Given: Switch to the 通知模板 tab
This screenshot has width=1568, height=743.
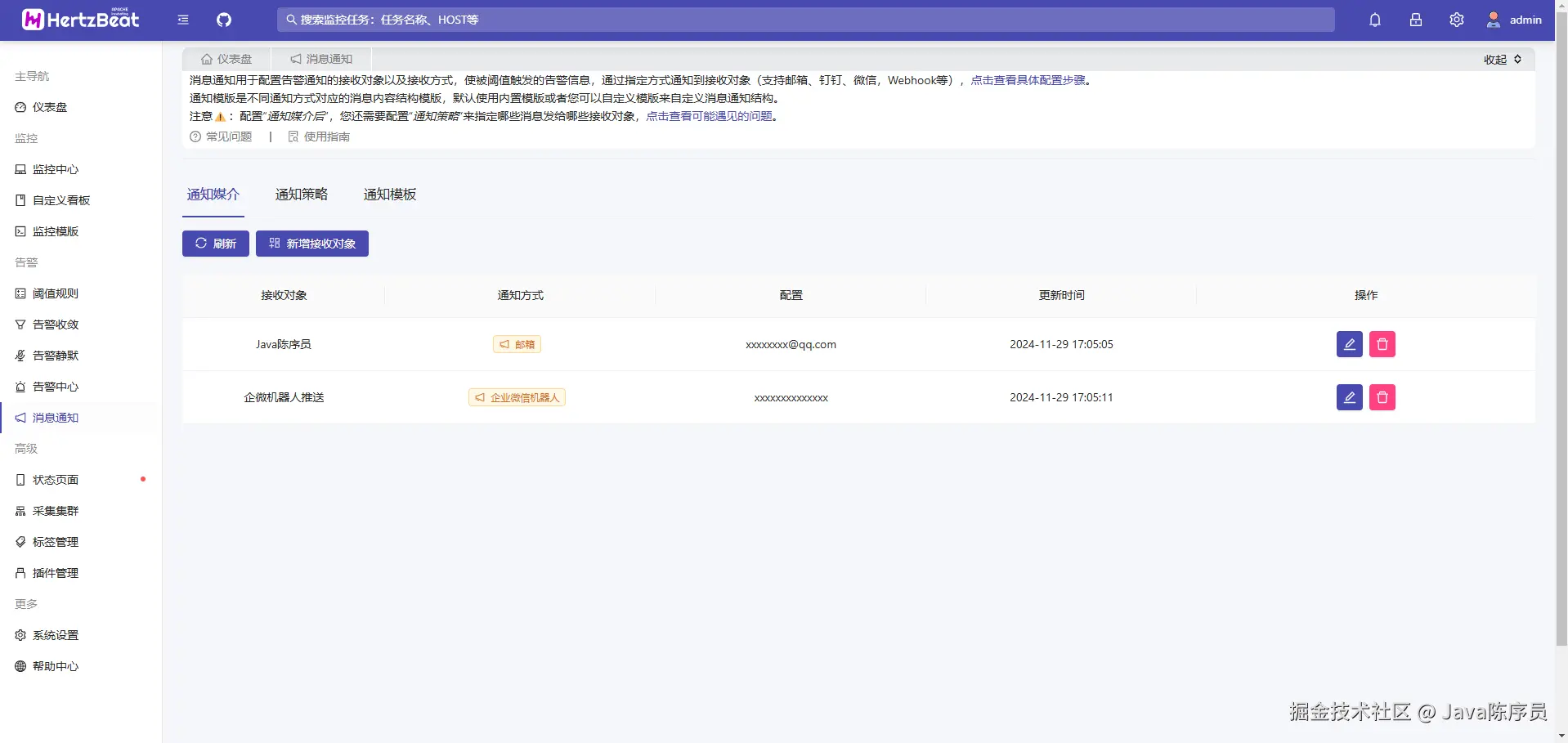Looking at the screenshot, I should point(390,195).
